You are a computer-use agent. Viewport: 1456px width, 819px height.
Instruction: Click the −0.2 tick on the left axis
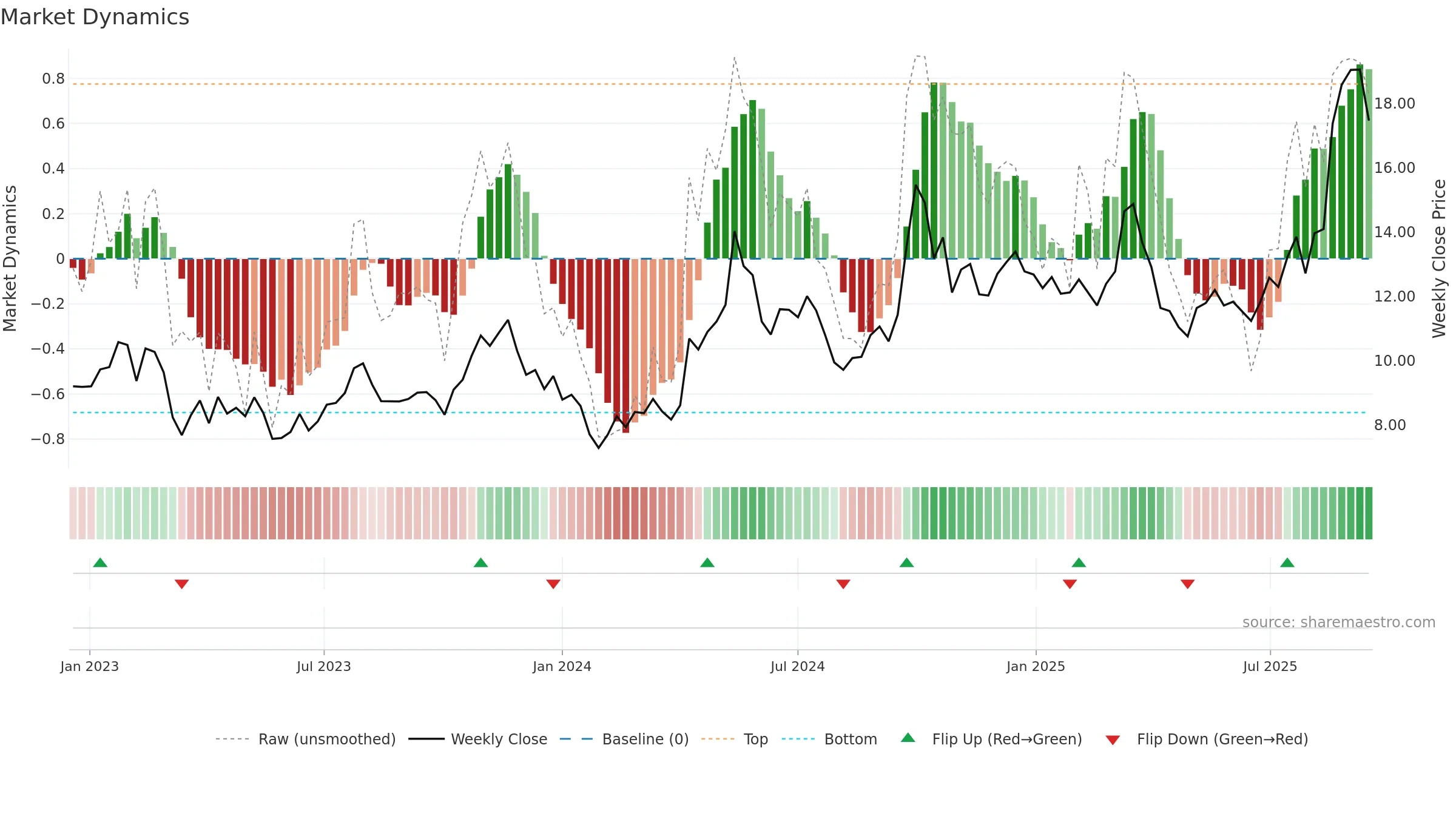pyautogui.click(x=48, y=303)
